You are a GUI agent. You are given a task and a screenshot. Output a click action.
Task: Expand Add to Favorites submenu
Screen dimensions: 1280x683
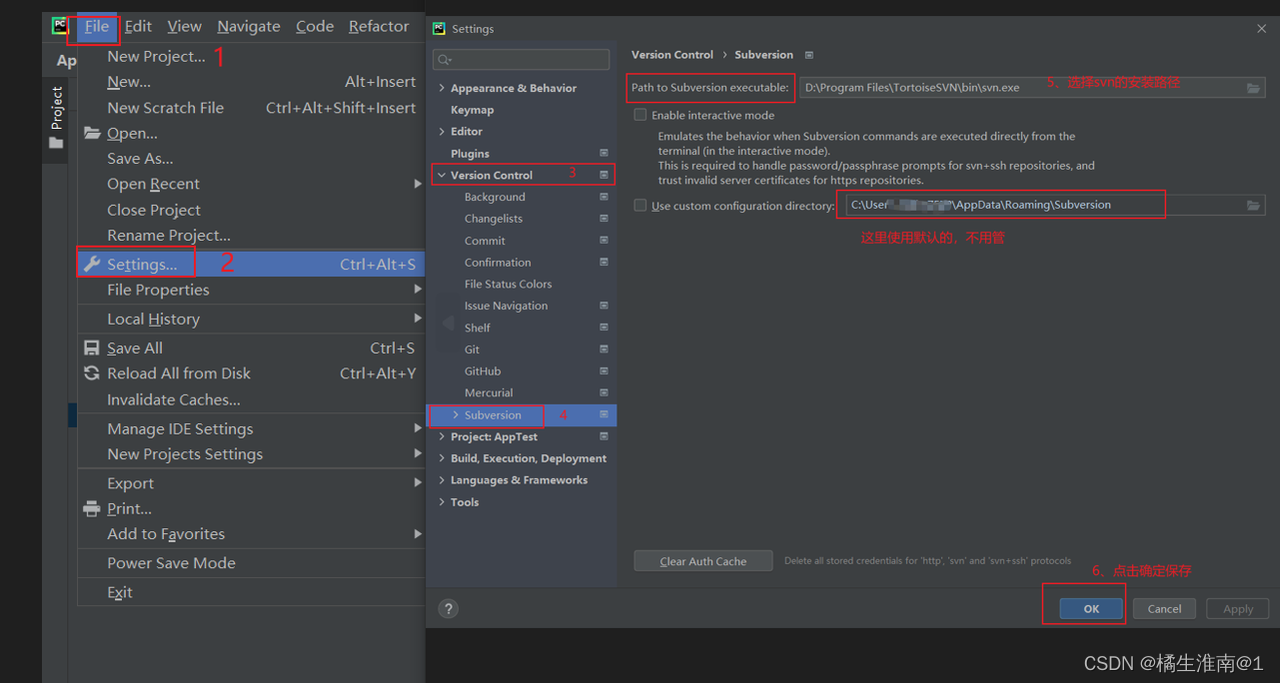(x=251, y=534)
